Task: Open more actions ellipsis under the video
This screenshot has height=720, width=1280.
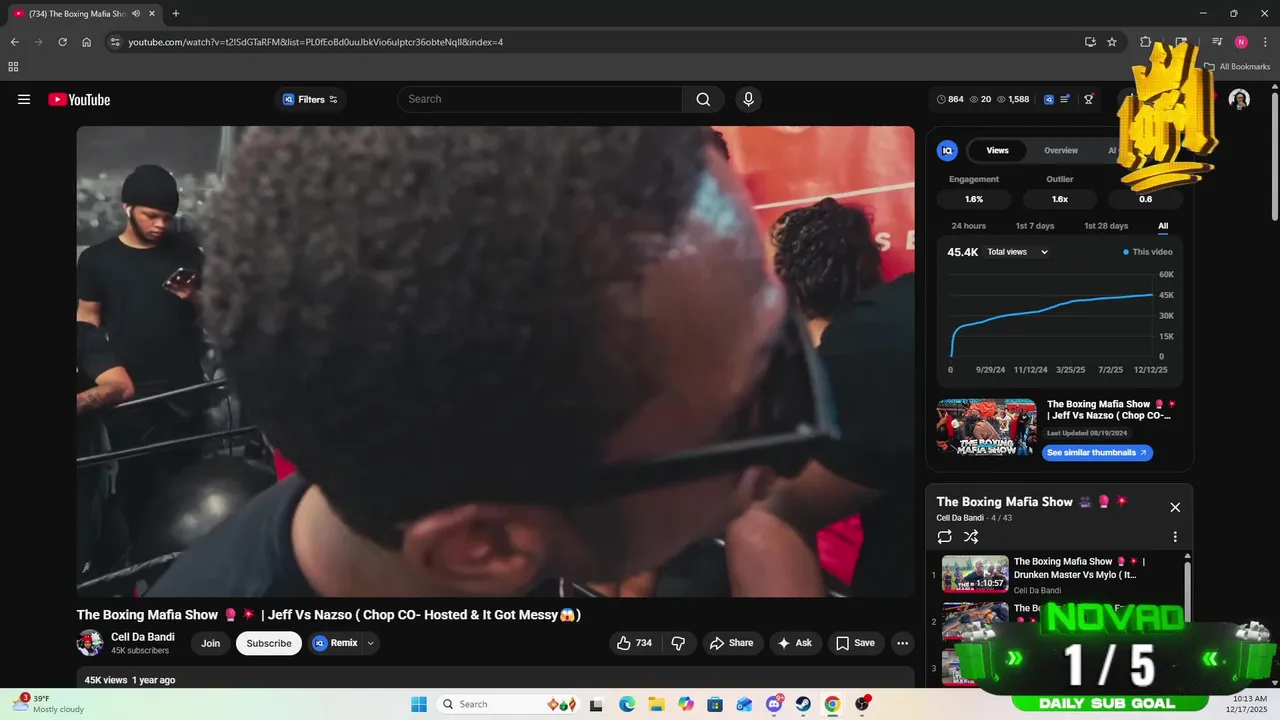Action: [x=902, y=643]
